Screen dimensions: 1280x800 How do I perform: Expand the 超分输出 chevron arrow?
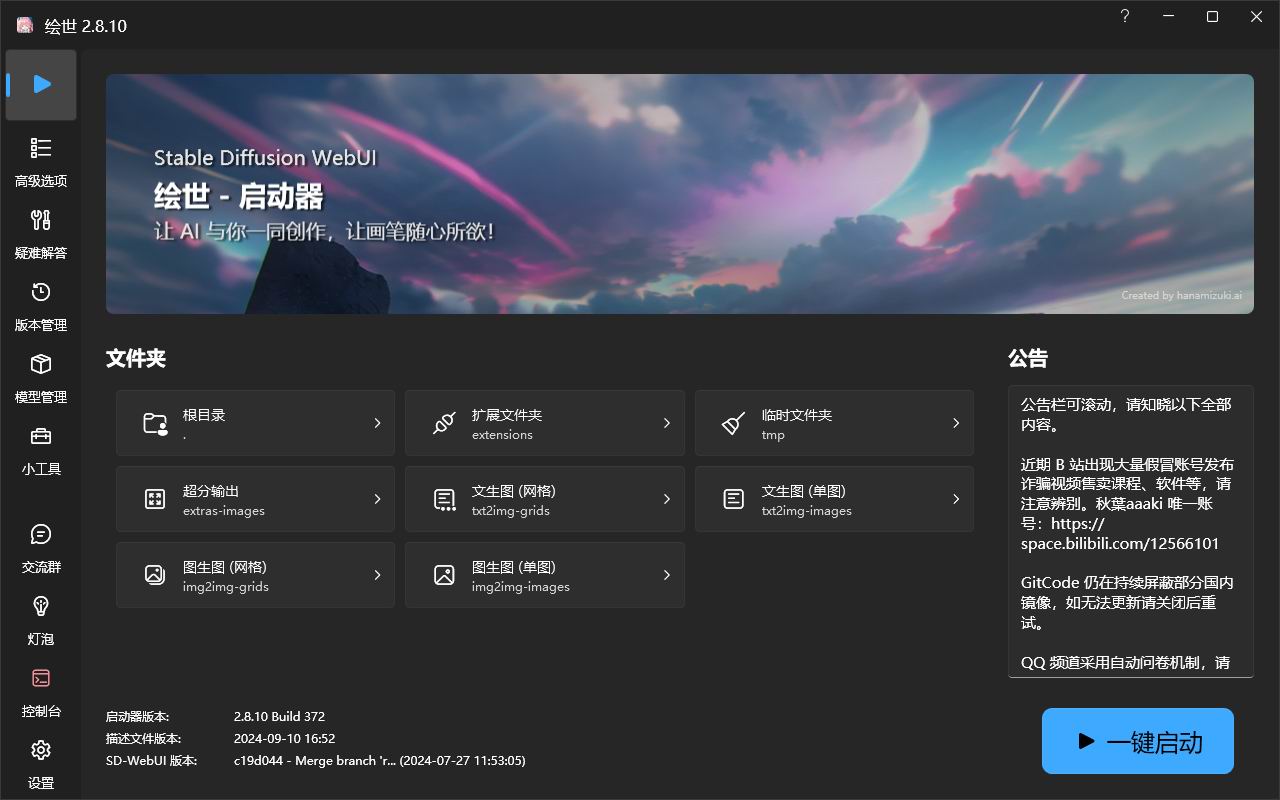377,499
